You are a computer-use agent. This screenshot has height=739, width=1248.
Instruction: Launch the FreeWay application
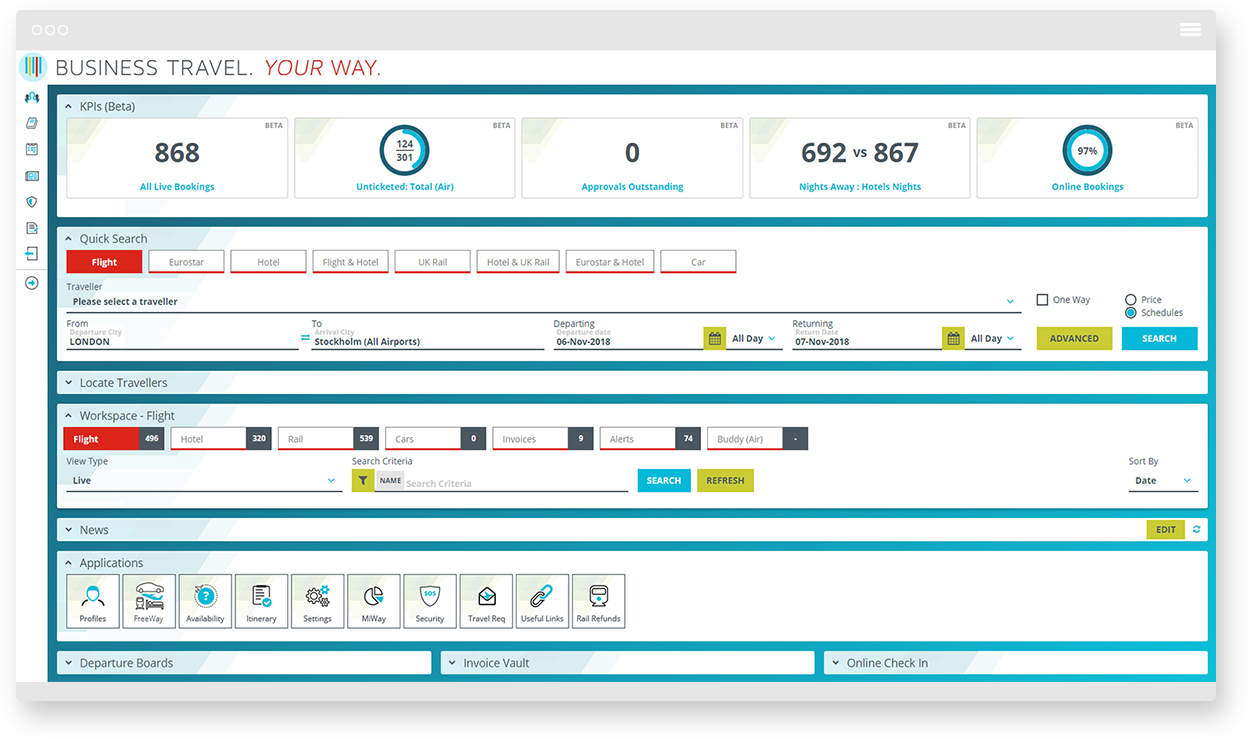click(x=149, y=600)
